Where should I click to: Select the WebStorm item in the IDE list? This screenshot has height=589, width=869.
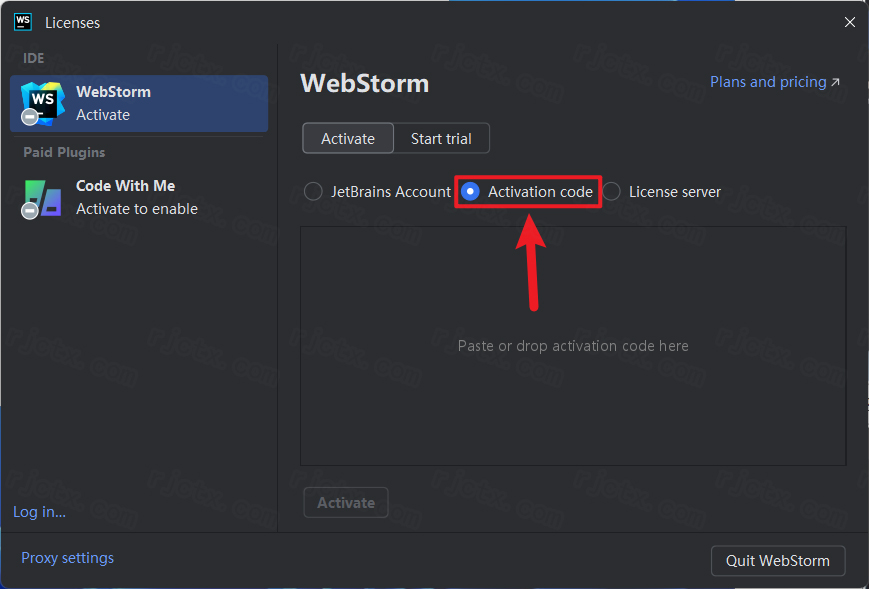[x=139, y=103]
